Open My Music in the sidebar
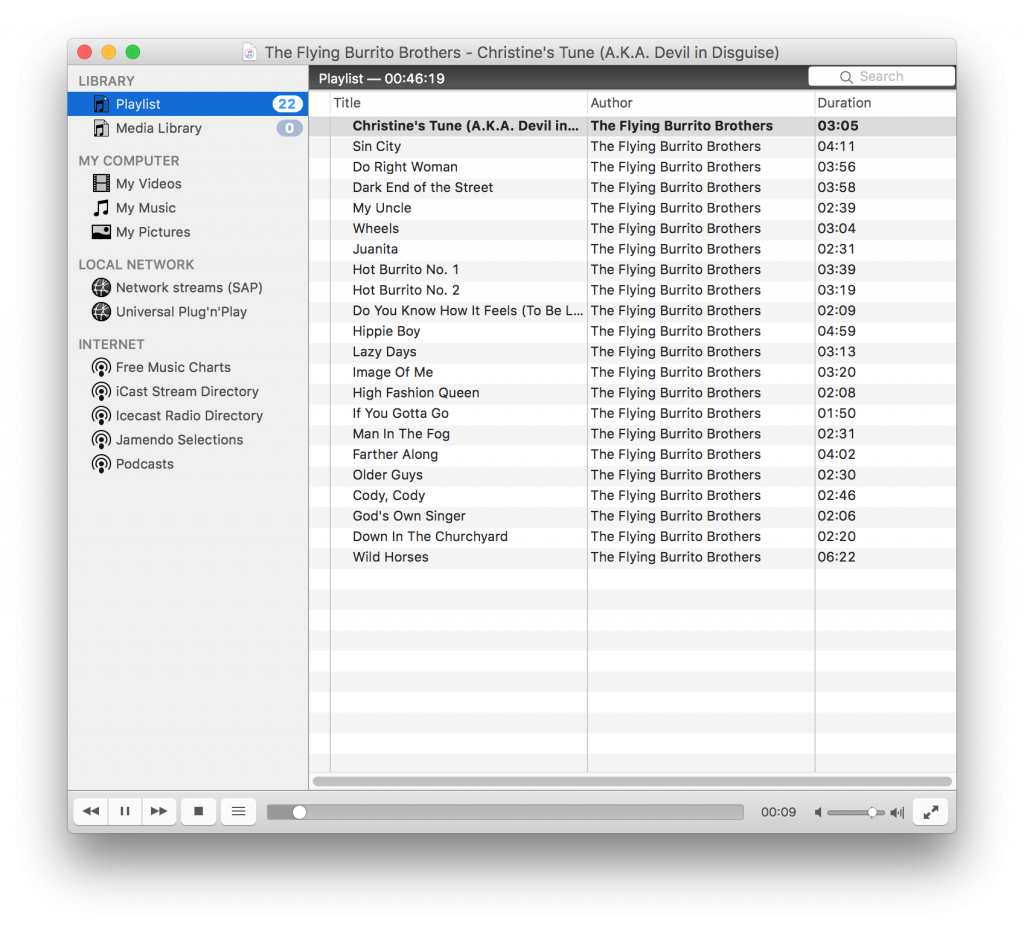This screenshot has width=1024, height=930. [188, 208]
